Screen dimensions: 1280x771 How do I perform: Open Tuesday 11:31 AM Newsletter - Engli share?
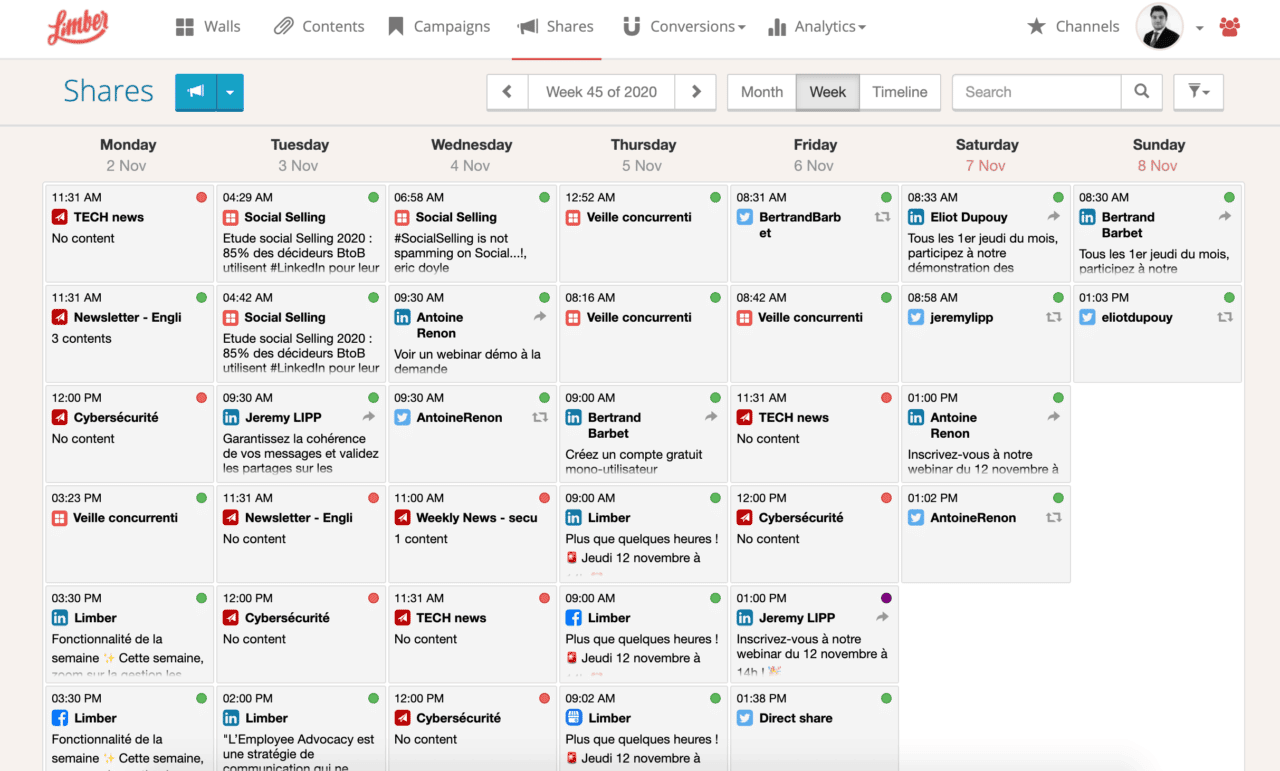301,533
